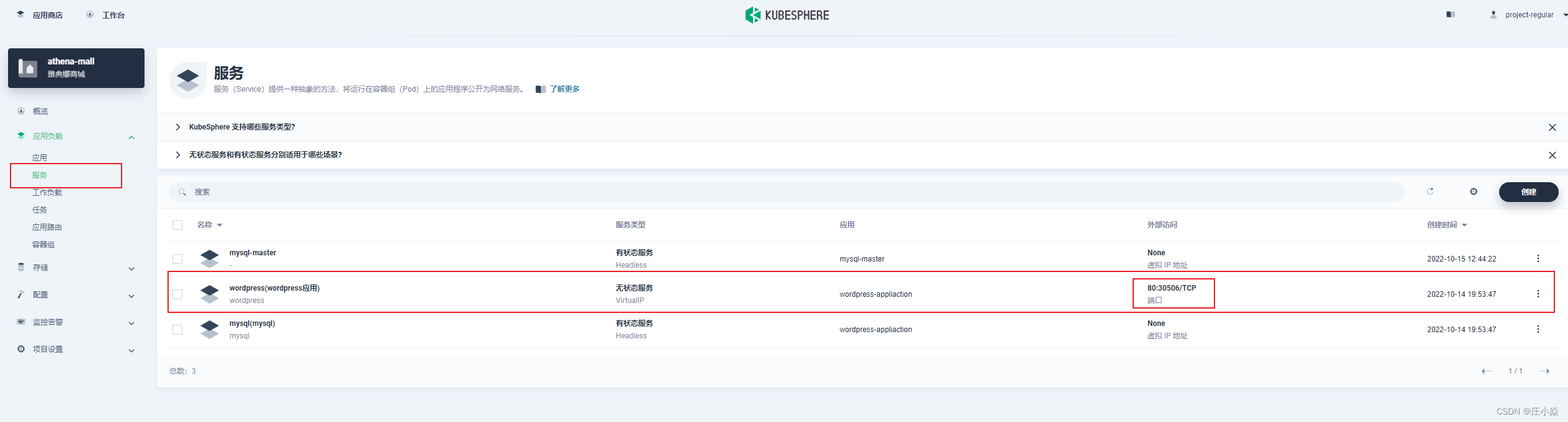Expand the 监控告警 menu chevron
Image resolution: width=1568 pixels, height=422 pixels.
pyautogui.click(x=131, y=323)
